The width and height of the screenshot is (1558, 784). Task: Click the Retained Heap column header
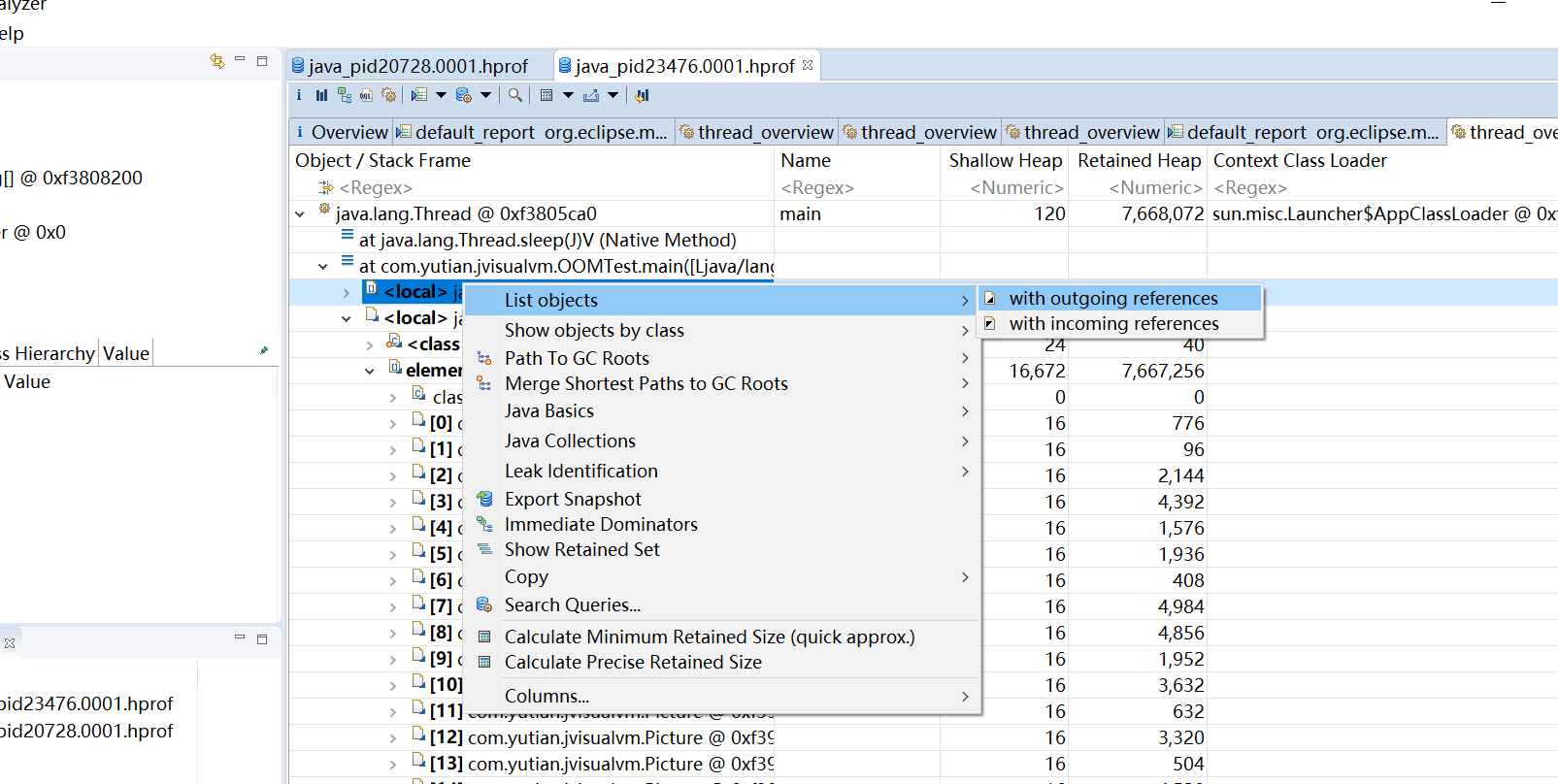point(1138,160)
